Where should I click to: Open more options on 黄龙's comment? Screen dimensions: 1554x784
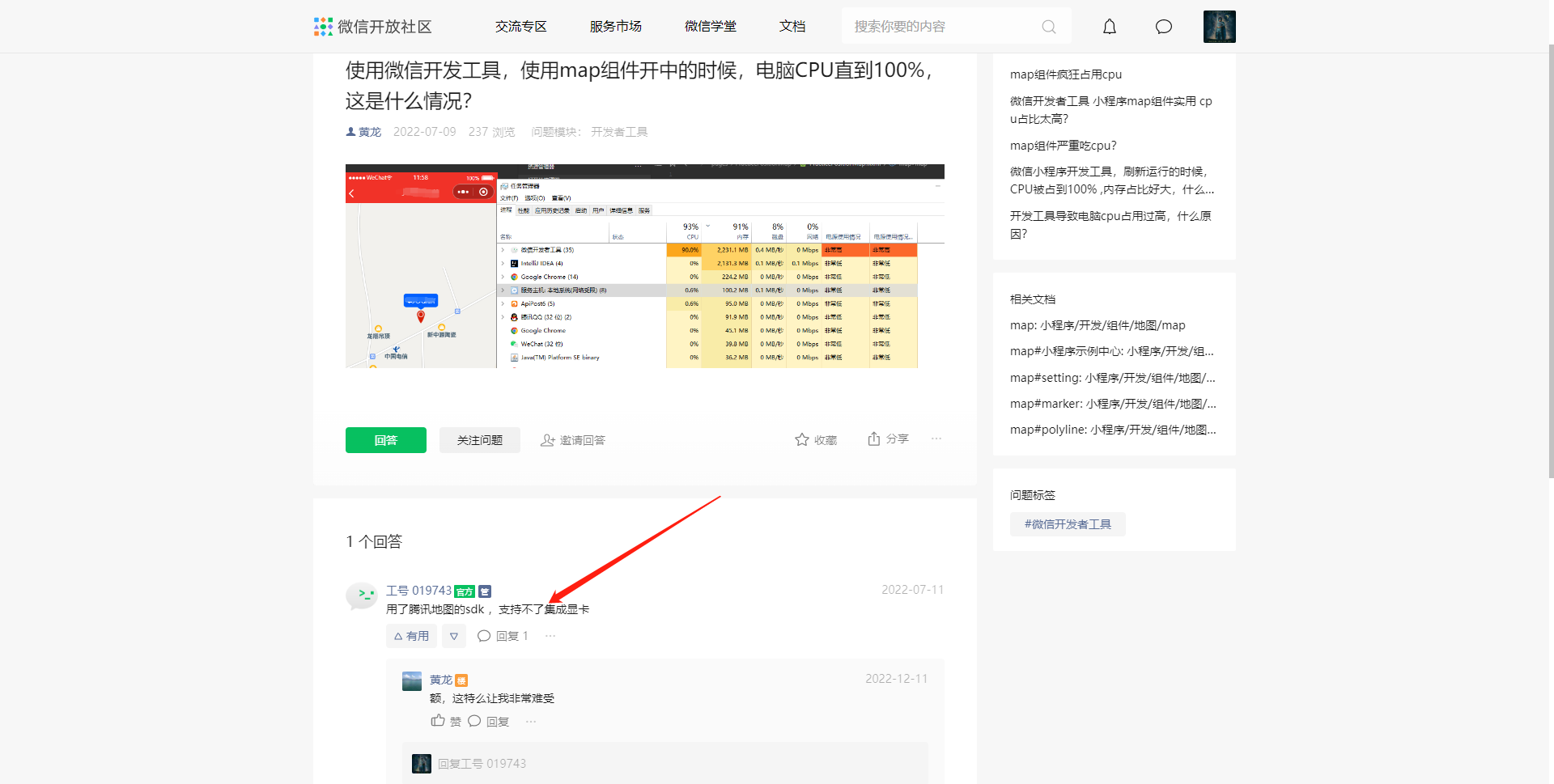(531, 721)
